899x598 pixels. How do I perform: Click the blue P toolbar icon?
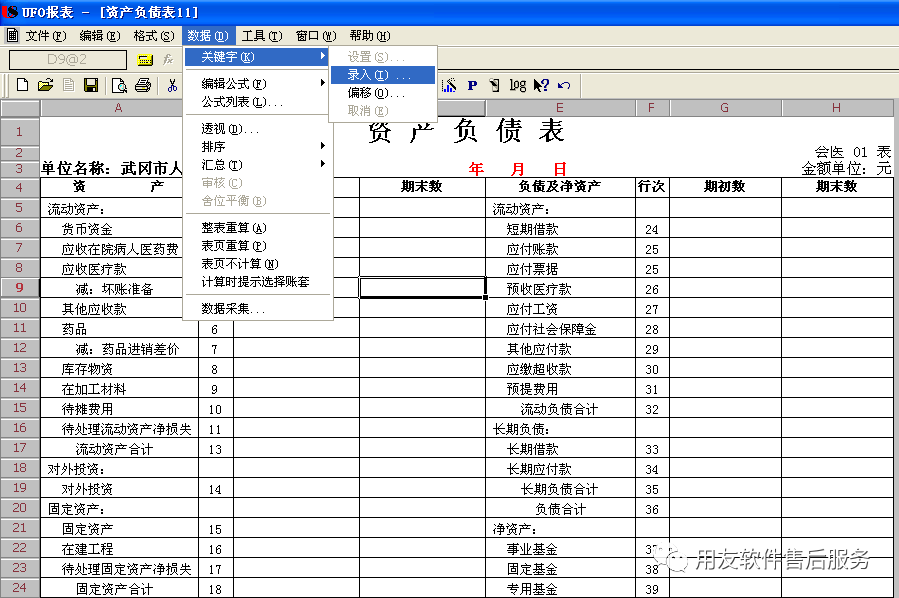click(x=472, y=85)
